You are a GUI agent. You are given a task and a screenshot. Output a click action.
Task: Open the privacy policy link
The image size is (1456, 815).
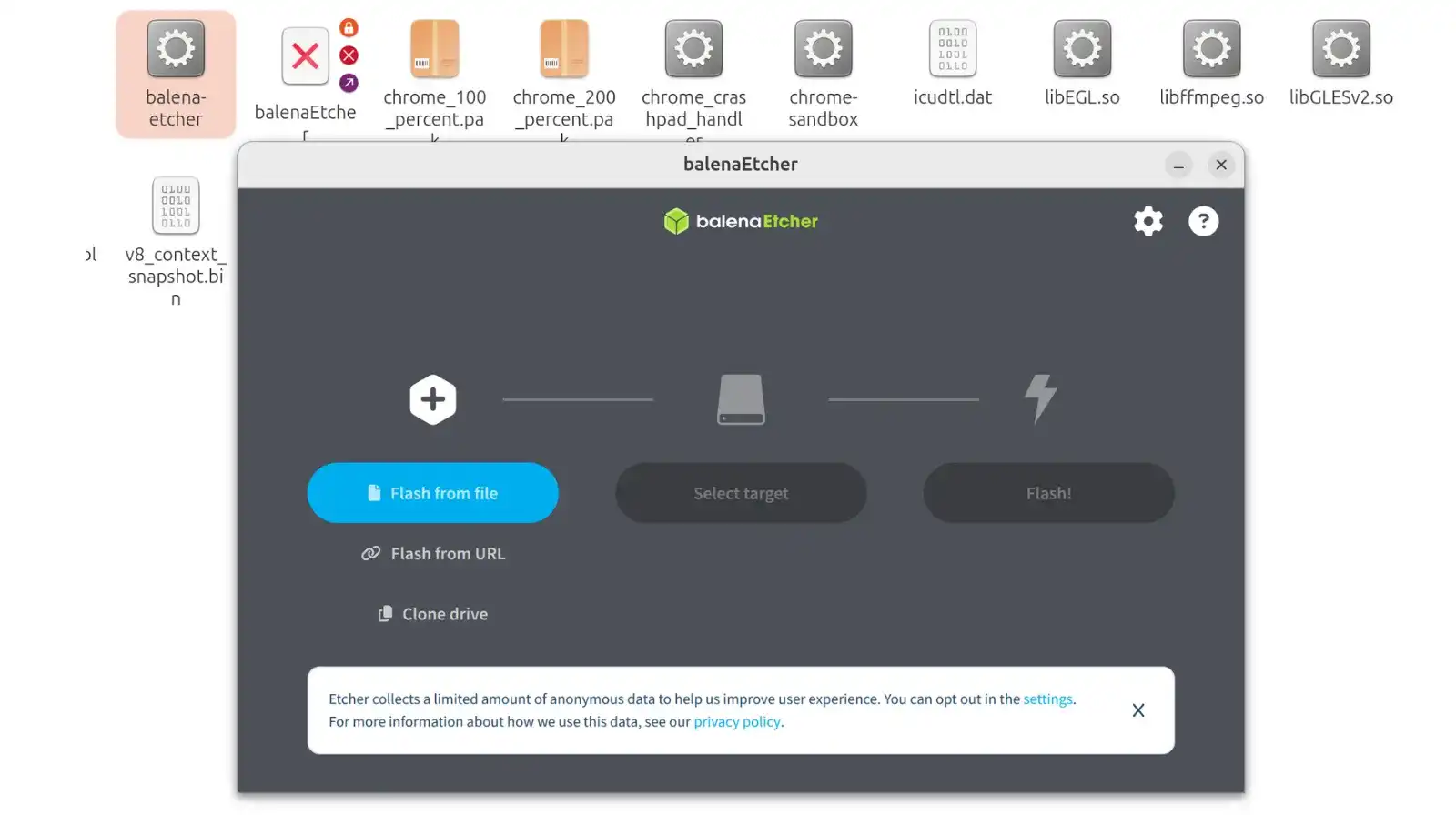[737, 721]
